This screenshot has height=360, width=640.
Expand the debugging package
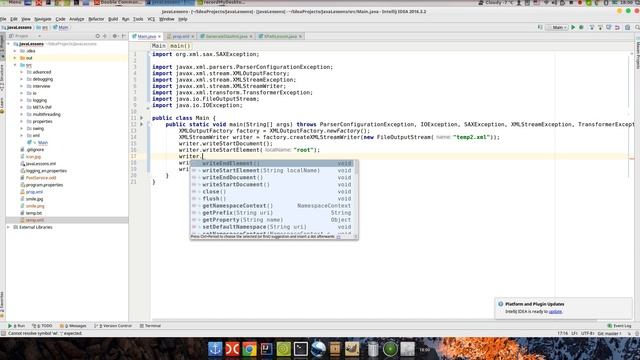[22, 79]
